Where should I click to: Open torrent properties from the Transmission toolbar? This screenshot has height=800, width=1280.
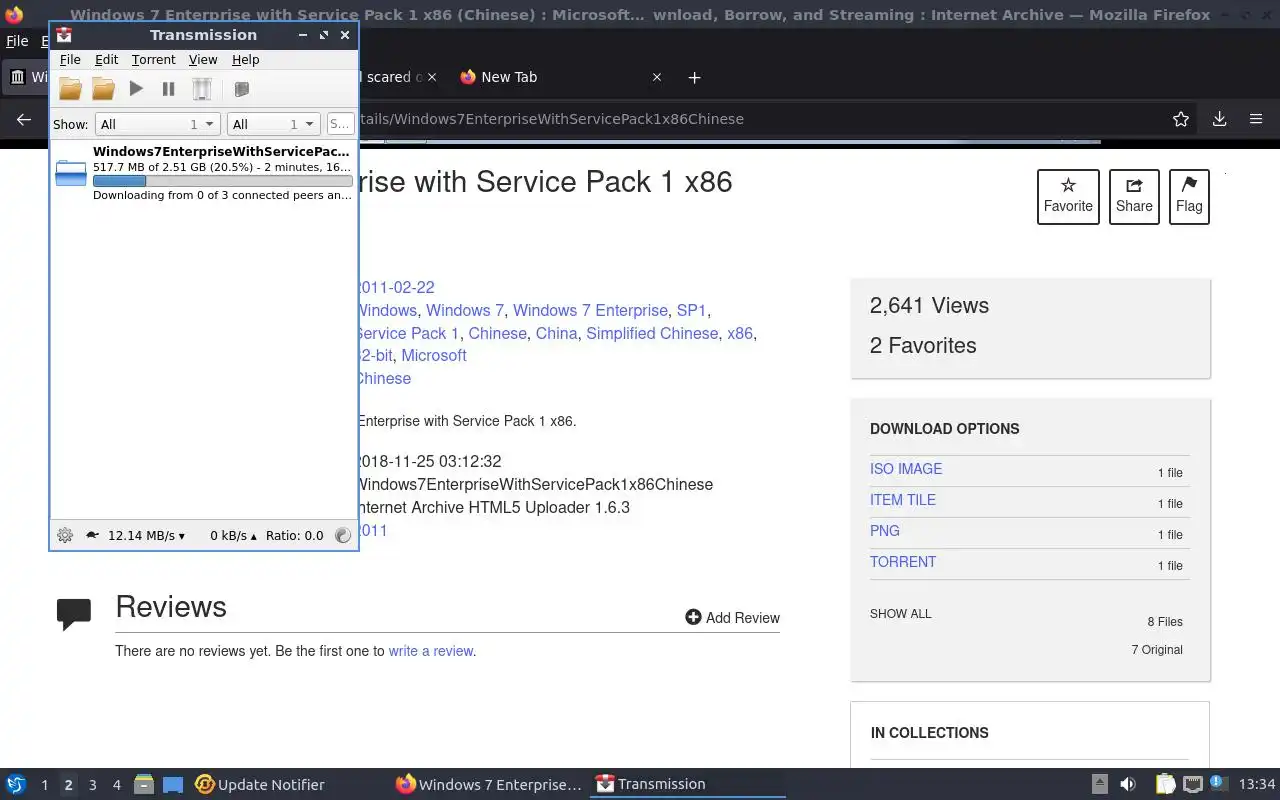coord(241,89)
